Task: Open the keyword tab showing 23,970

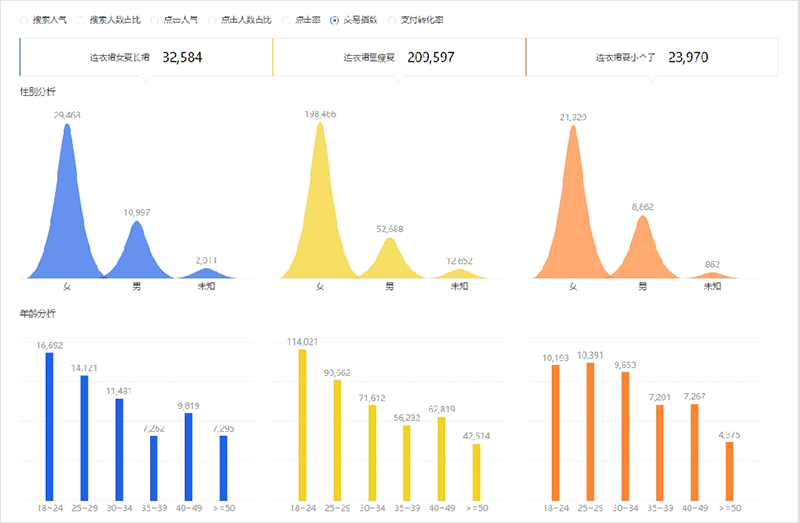Action: [652, 58]
